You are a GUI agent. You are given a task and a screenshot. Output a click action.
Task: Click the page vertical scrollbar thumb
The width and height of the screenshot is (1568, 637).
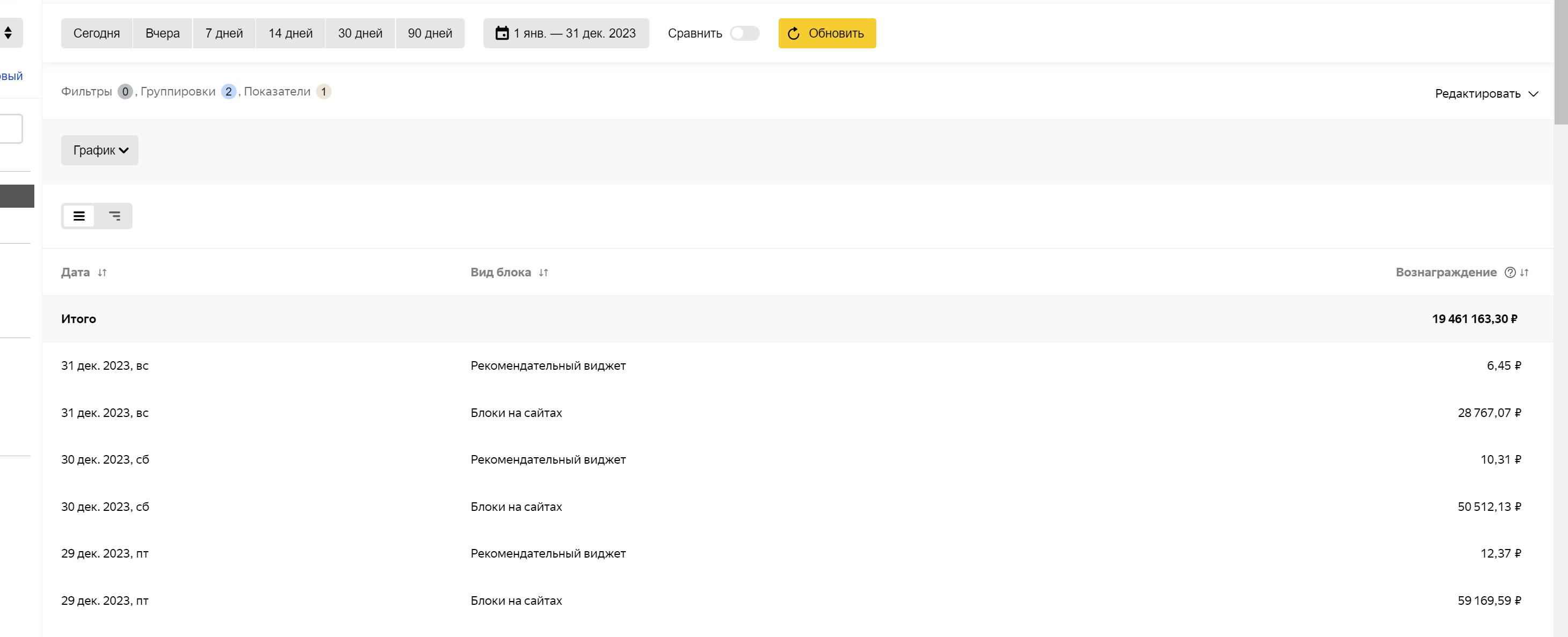pos(1560,62)
